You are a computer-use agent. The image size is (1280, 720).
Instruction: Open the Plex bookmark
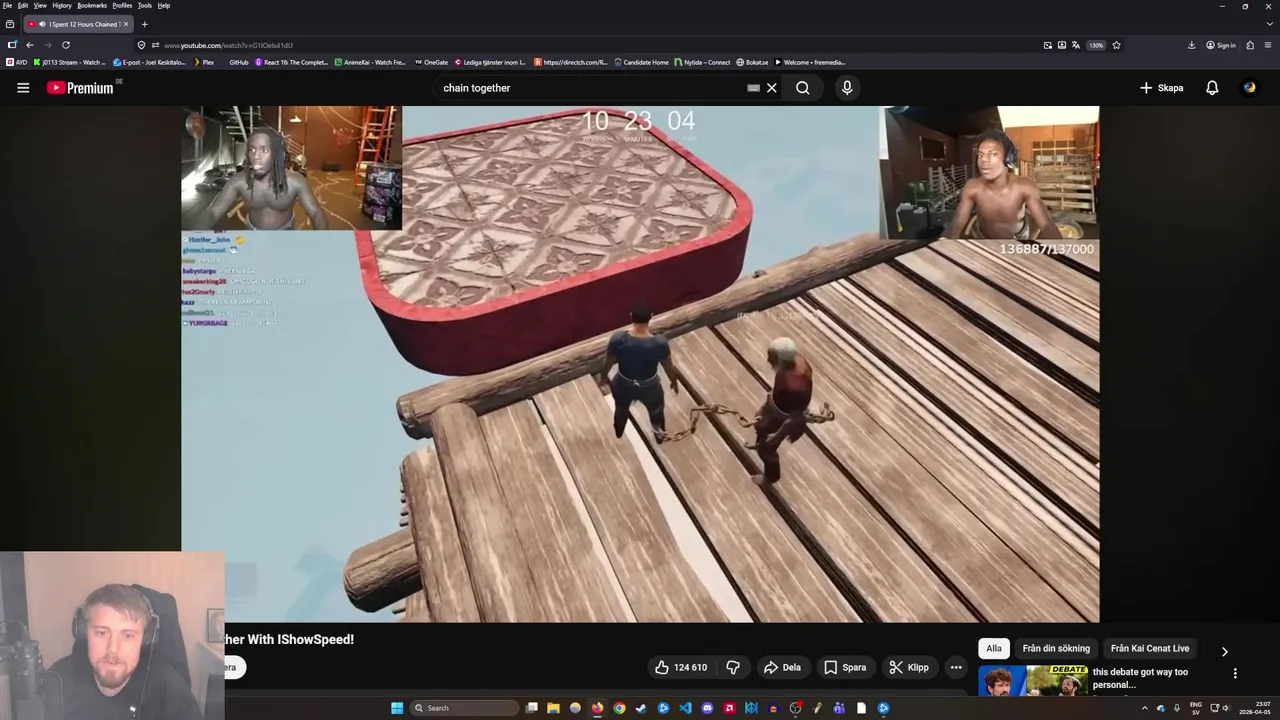204,62
